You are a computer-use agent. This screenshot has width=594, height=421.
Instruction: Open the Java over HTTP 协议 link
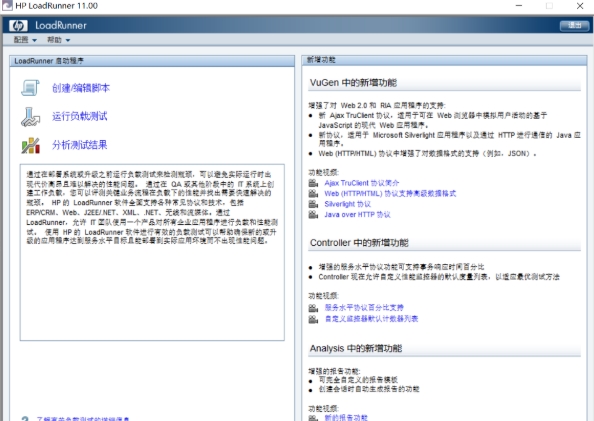[357, 214]
